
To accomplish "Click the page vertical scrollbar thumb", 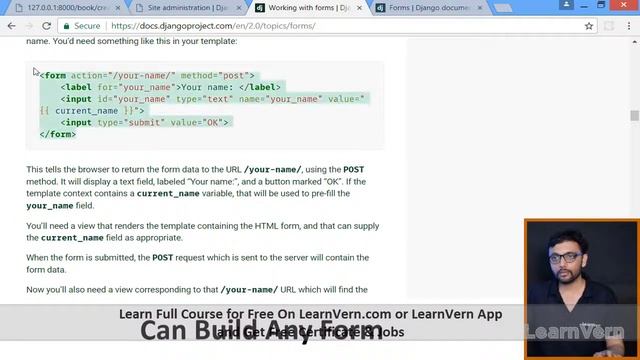I will pyautogui.click(x=634, y=115).
